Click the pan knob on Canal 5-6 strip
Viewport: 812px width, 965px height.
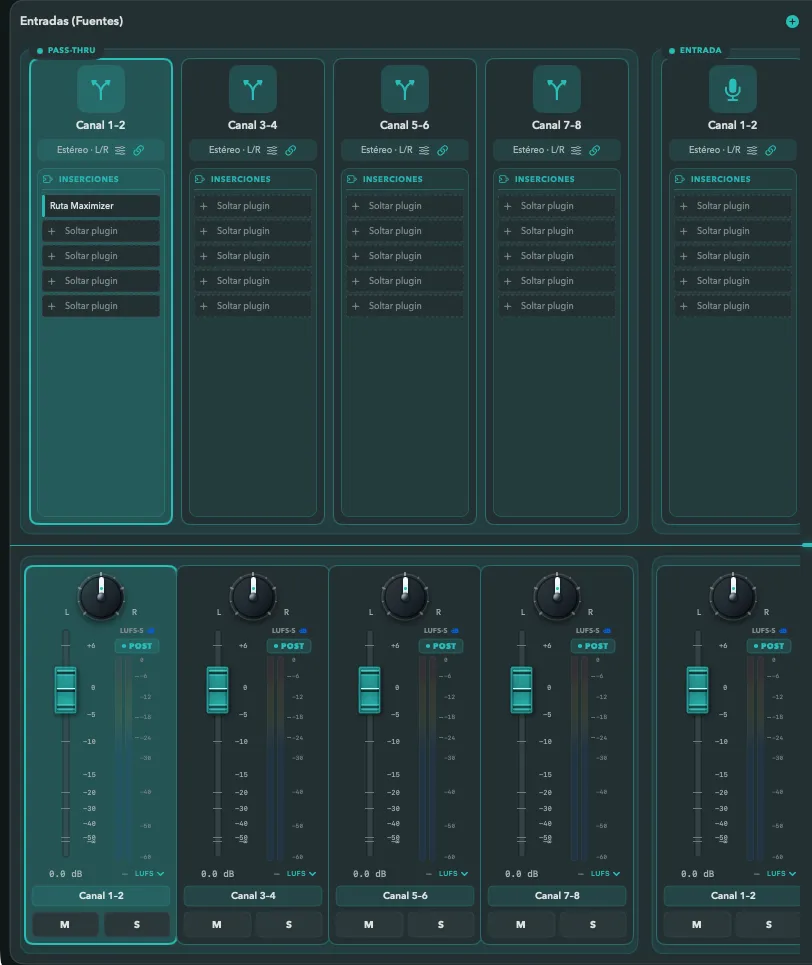click(x=405, y=596)
